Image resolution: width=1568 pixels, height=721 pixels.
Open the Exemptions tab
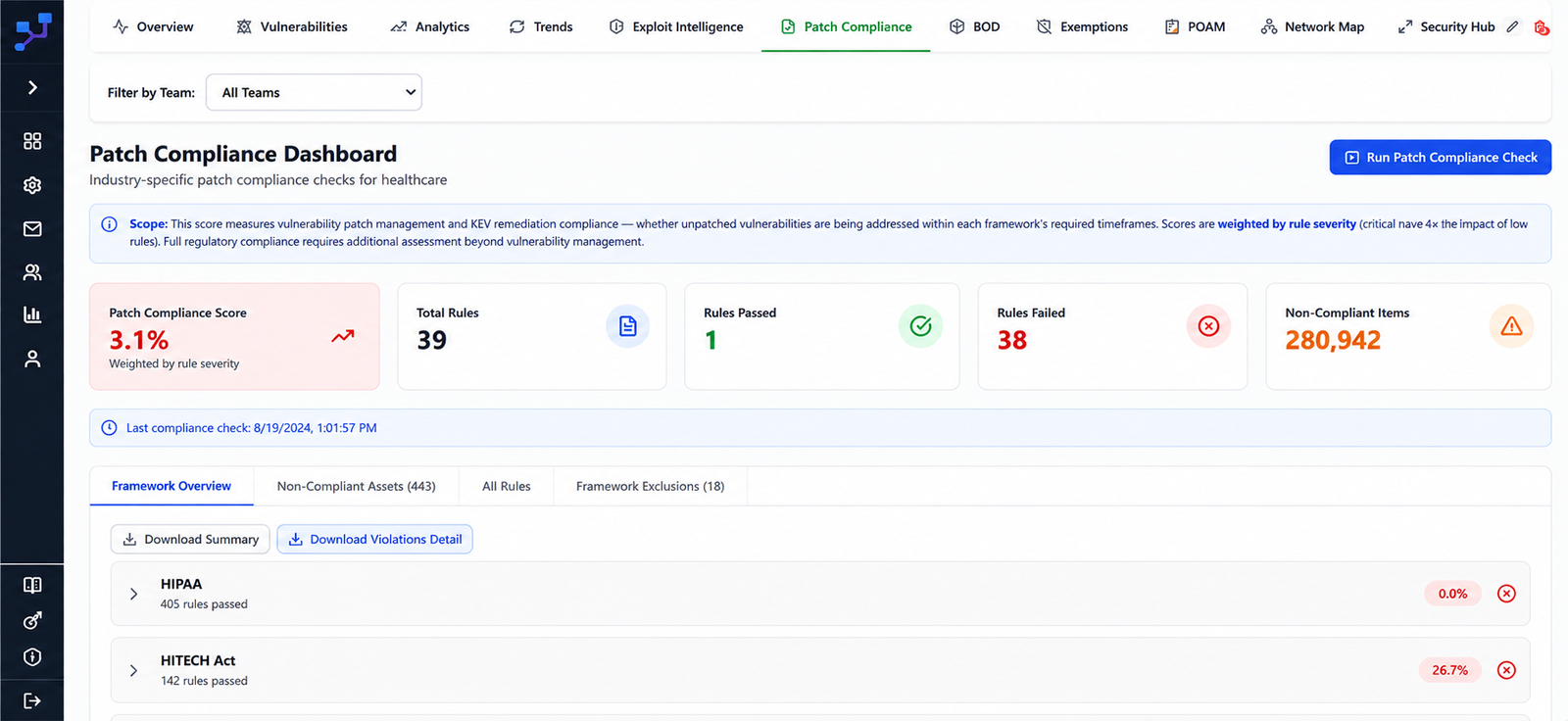point(1082,26)
